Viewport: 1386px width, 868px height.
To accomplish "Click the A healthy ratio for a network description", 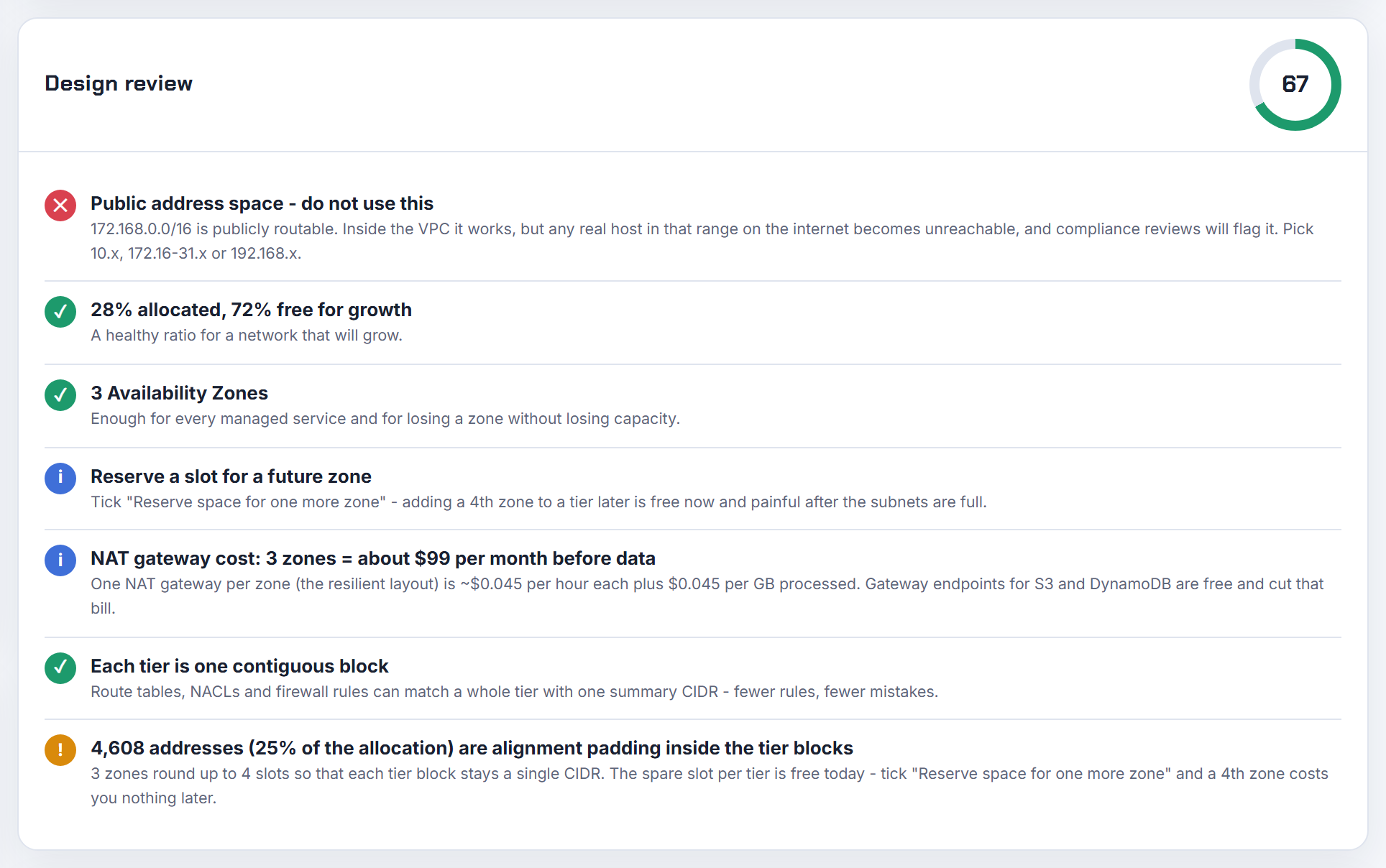I will point(247,336).
